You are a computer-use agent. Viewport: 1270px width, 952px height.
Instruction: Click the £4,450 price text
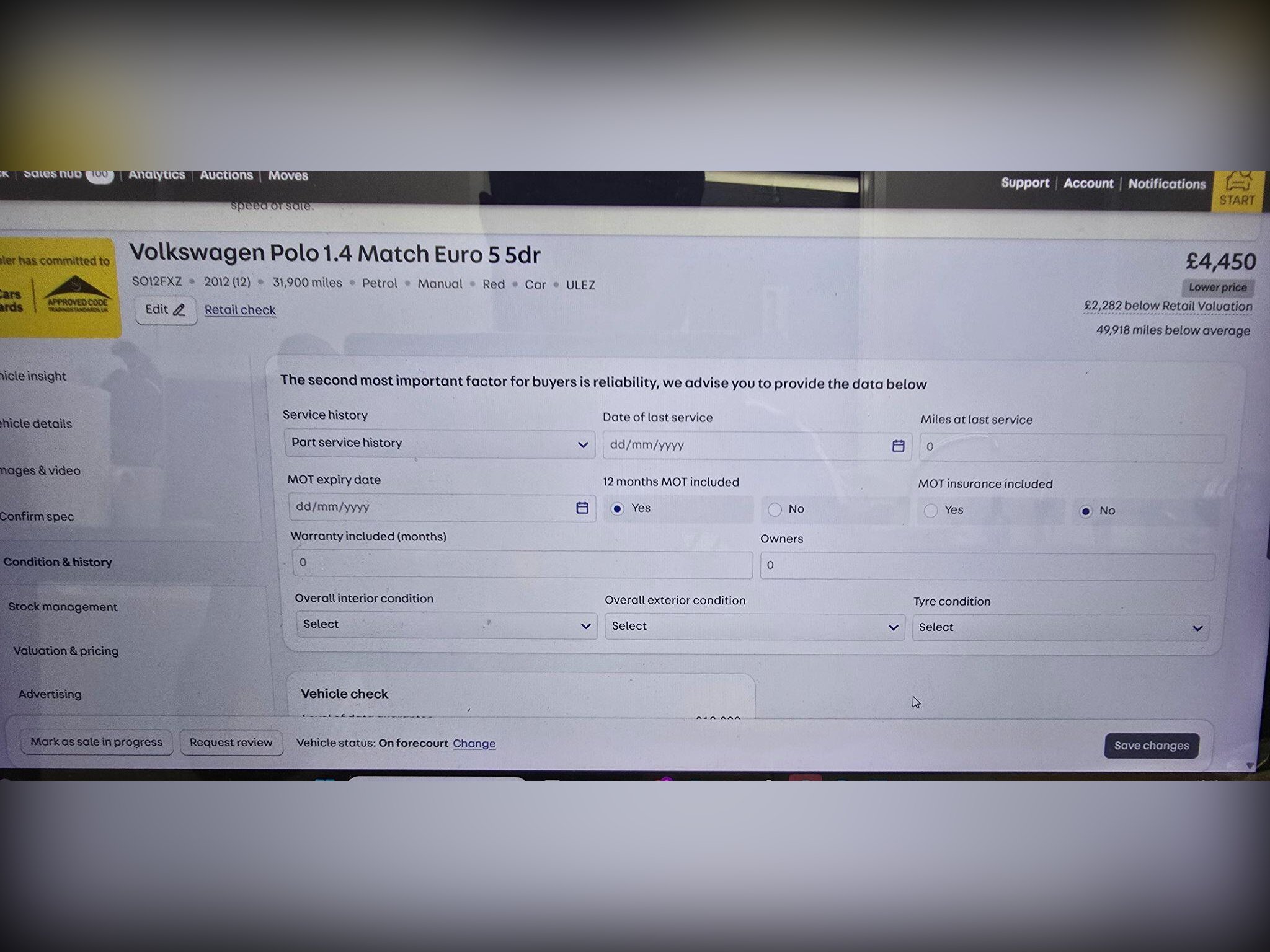1221,262
